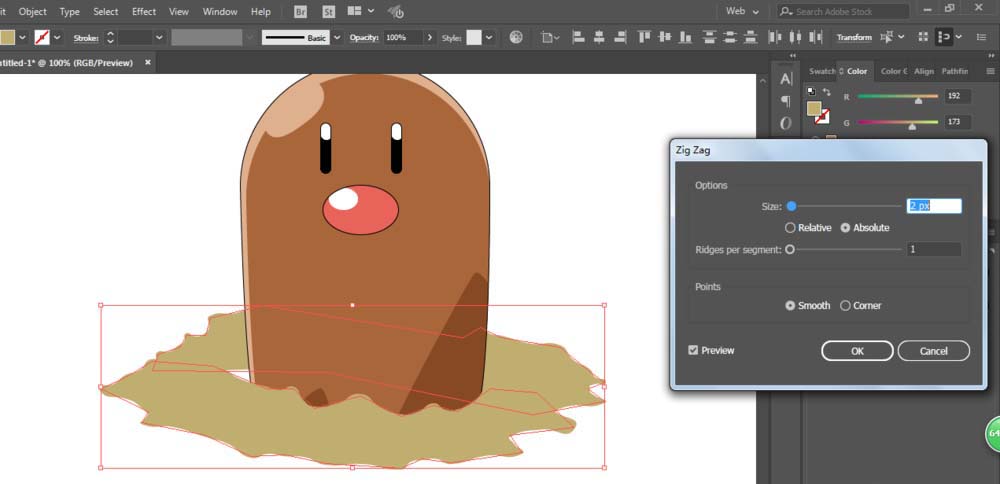1000x484 pixels.
Task: Choose Corner points in Zig Zag
Action: click(846, 306)
